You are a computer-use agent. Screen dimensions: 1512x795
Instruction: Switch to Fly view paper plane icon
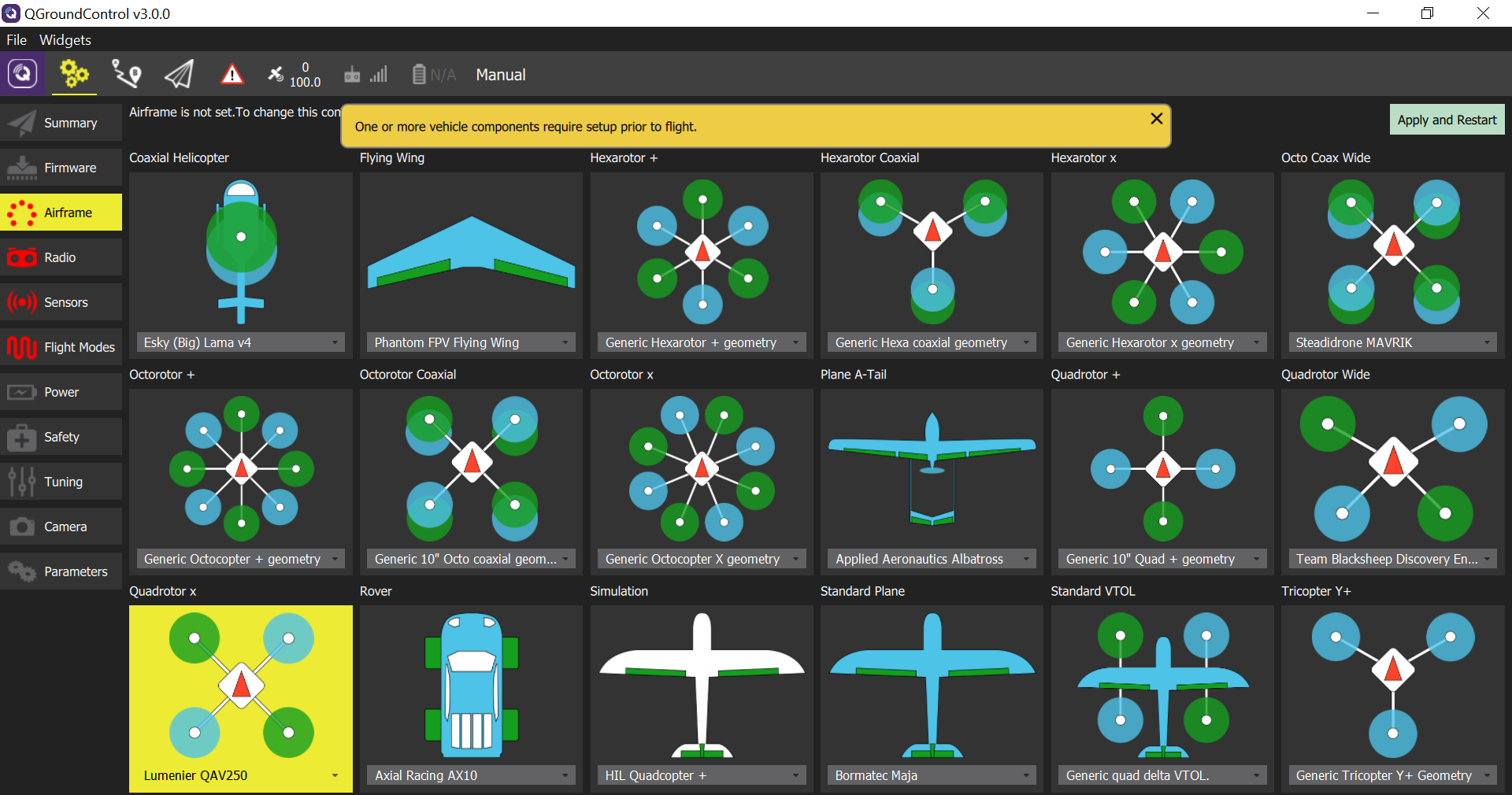pyautogui.click(x=179, y=74)
